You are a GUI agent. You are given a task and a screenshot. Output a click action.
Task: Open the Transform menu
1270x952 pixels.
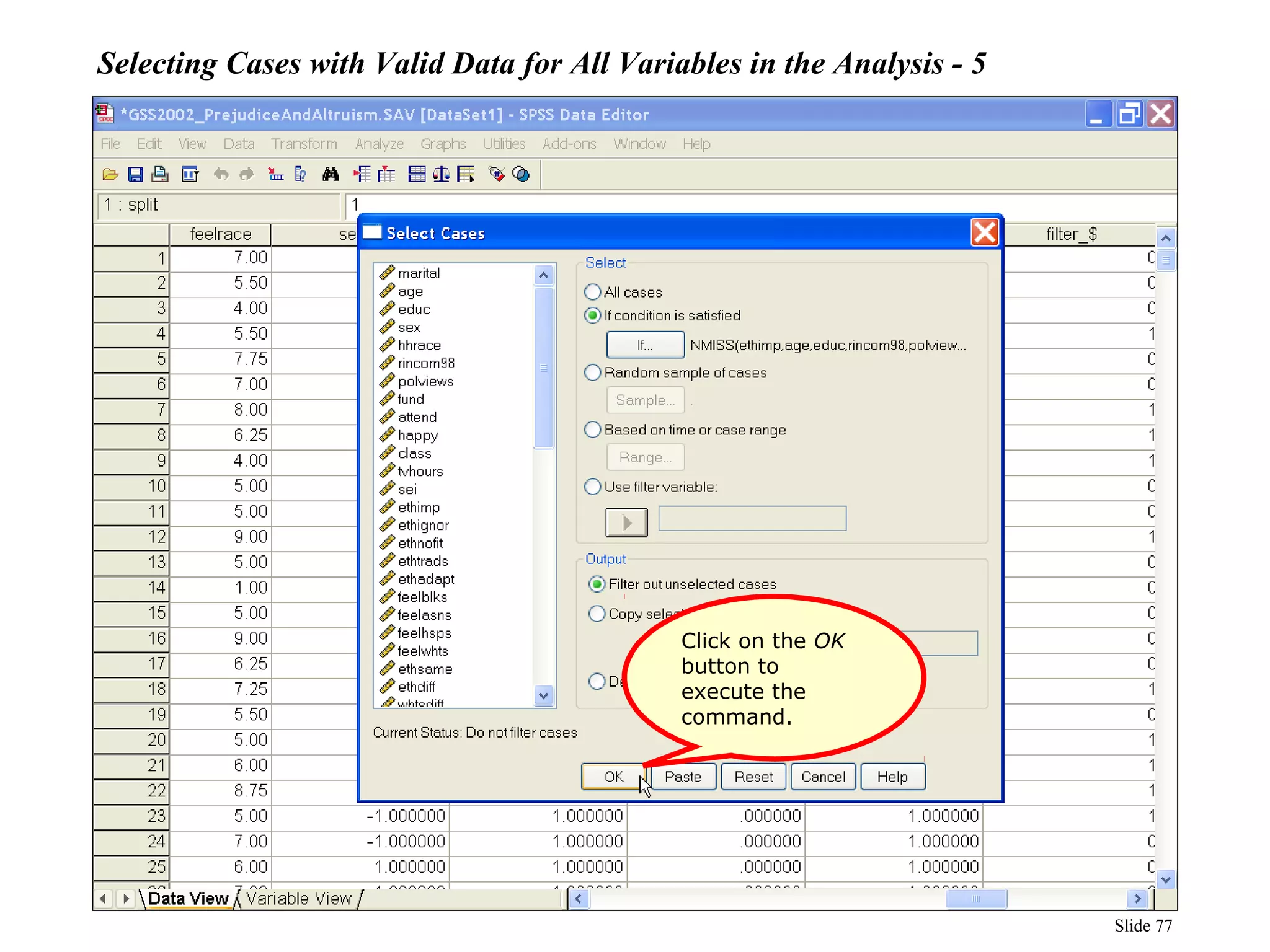[x=304, y=144]
